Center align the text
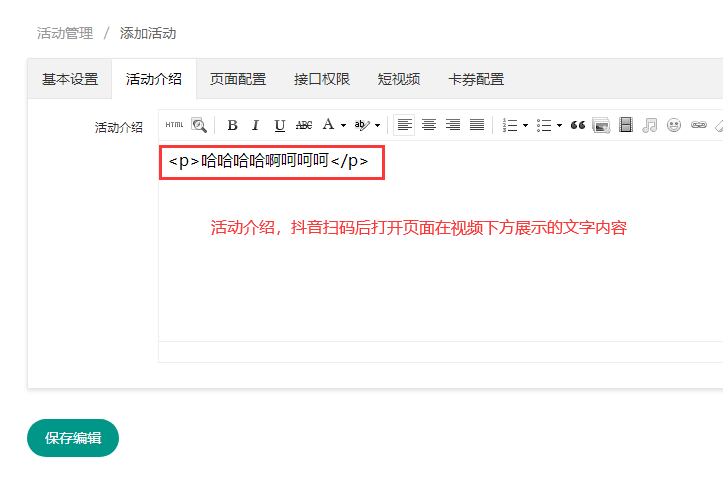This screenshot has height=501, width=723. (429, 125)
